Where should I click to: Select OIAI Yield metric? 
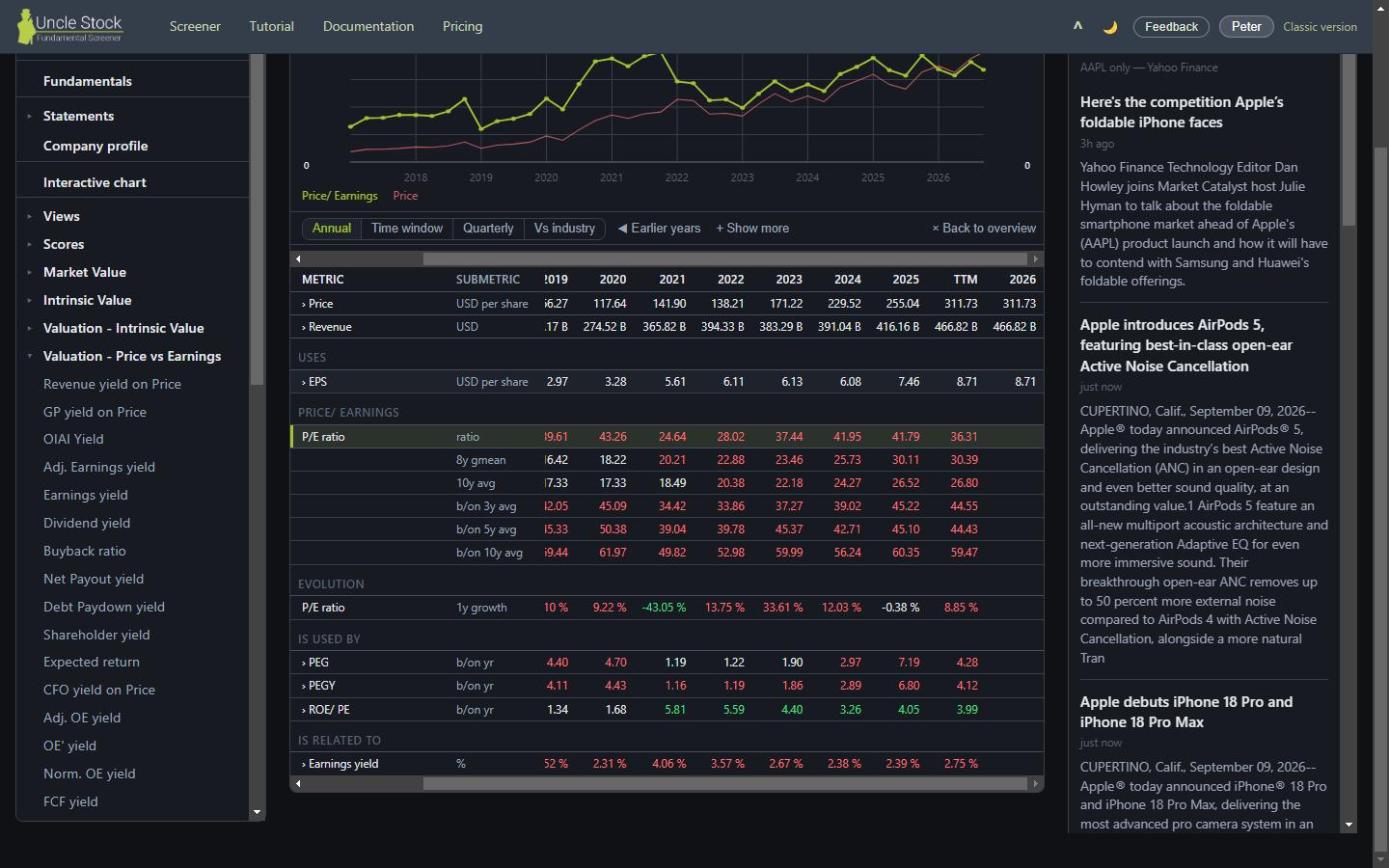point(73,439)
